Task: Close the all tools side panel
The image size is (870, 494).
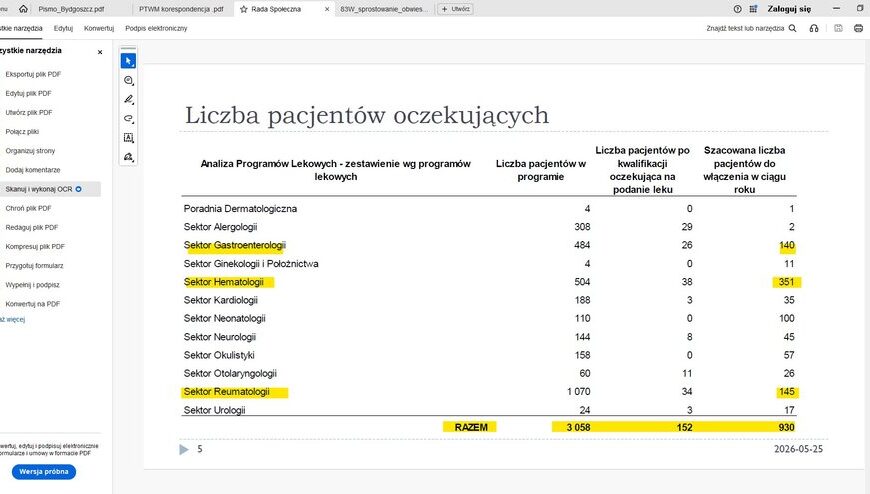Action: pos(100,52)
